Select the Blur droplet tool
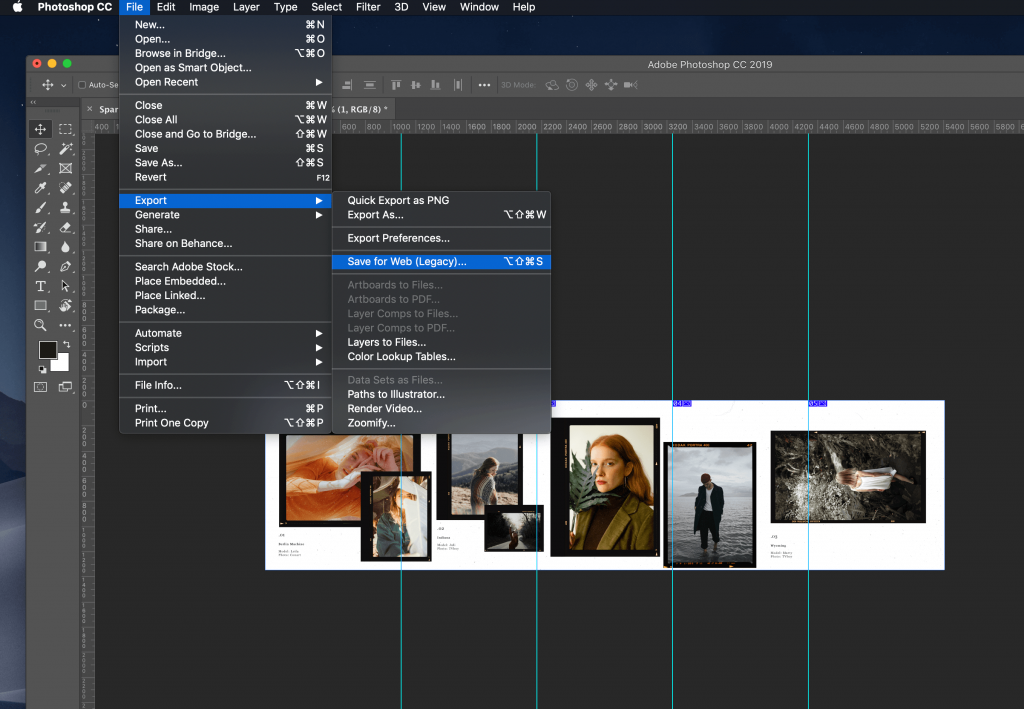The height and width of the screenshot is (709, 1024). pyautogui.click(x=65, y=247)
